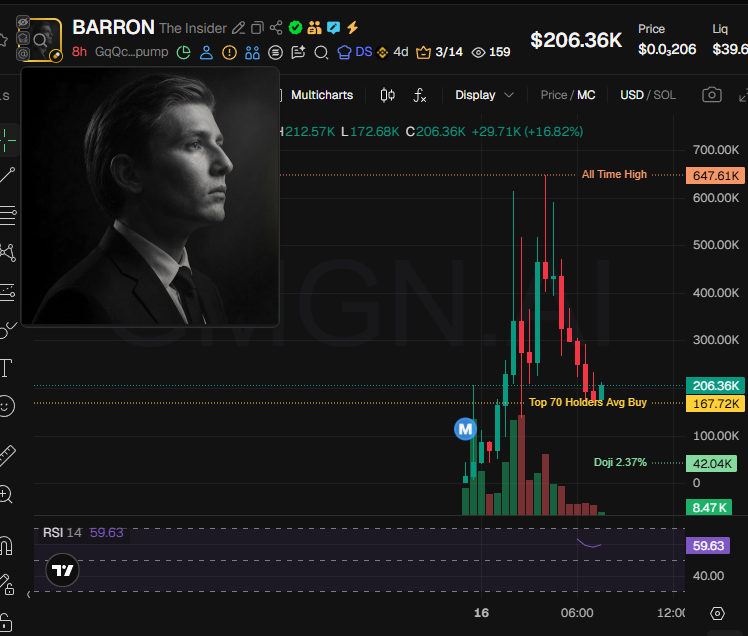Screen dimensions: 748x636
Task: Open the fx indicators button
Action: (x=419, y=95)
